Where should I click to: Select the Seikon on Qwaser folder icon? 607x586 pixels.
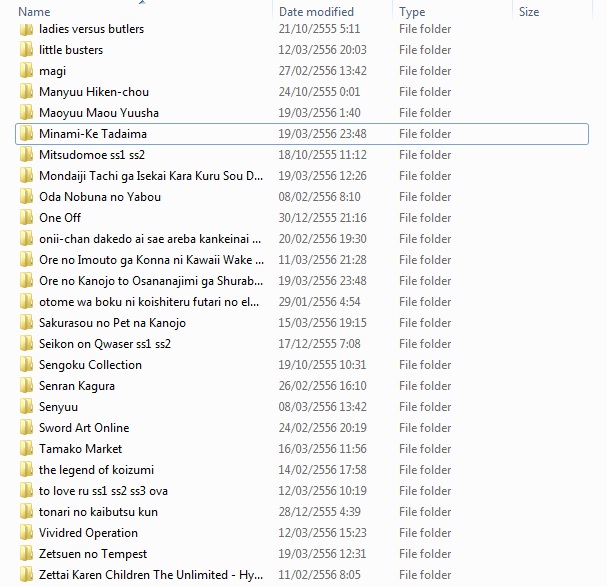pyautogui.click(x=26, y=344)
